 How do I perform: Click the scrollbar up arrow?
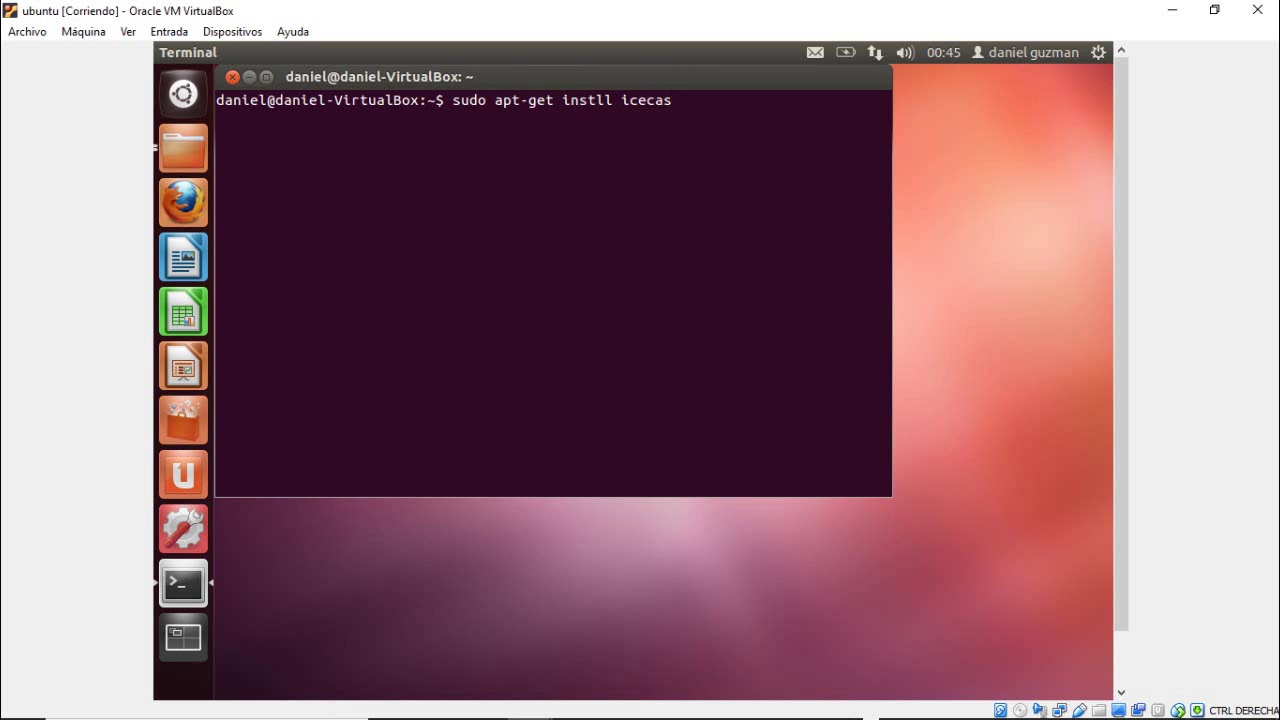click(1121, 50)
